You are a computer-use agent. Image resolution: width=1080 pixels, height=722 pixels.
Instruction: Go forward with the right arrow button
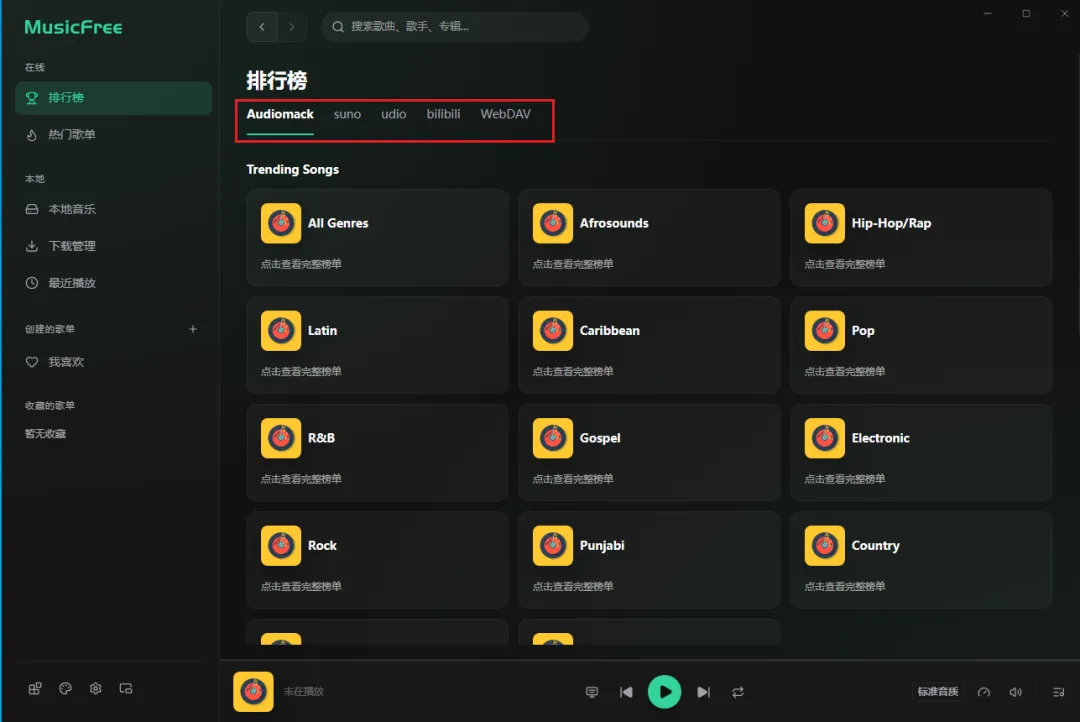coord(291,27)
